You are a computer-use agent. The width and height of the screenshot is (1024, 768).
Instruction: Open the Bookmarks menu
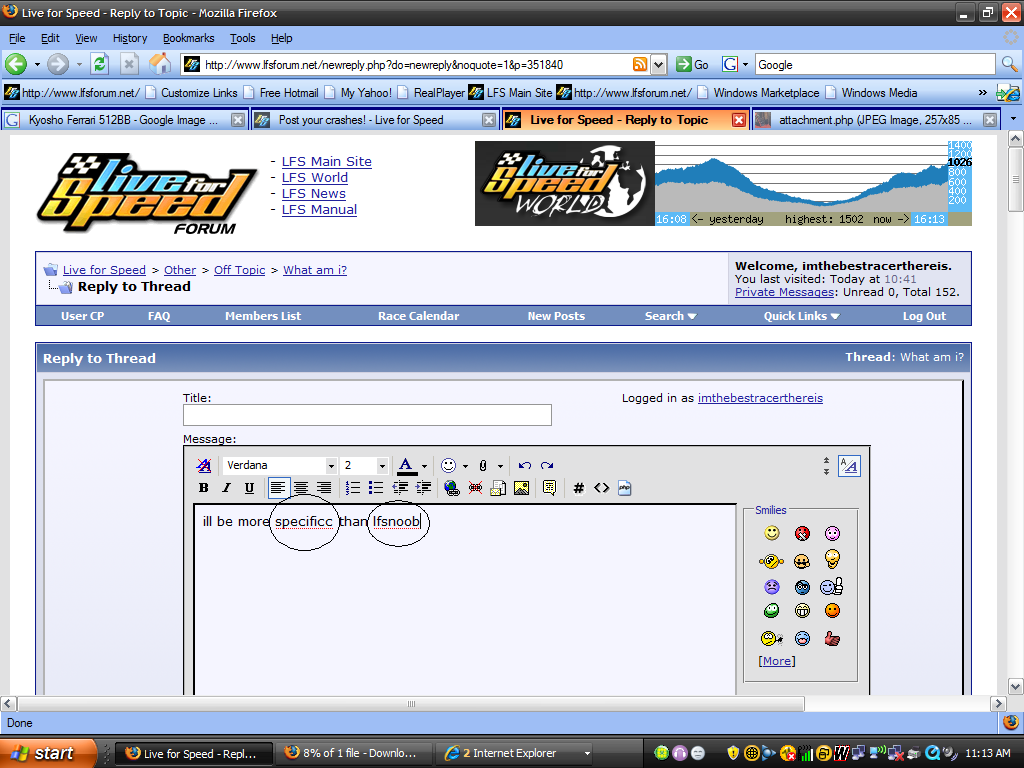point(189,38)
